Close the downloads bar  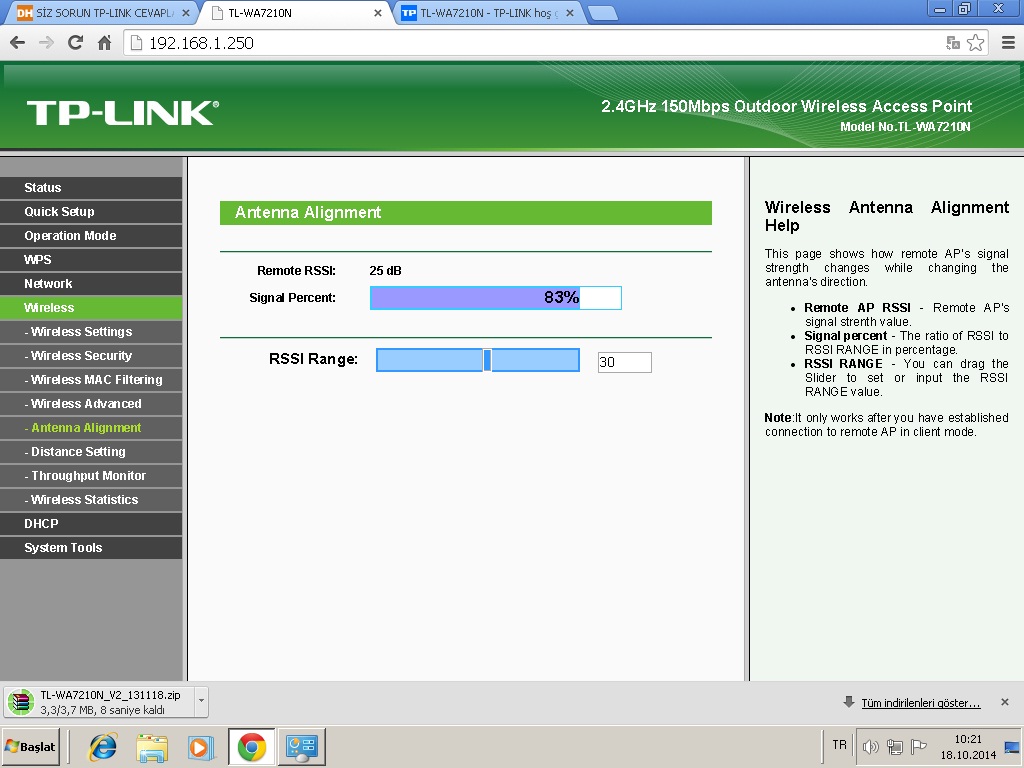1004,702
